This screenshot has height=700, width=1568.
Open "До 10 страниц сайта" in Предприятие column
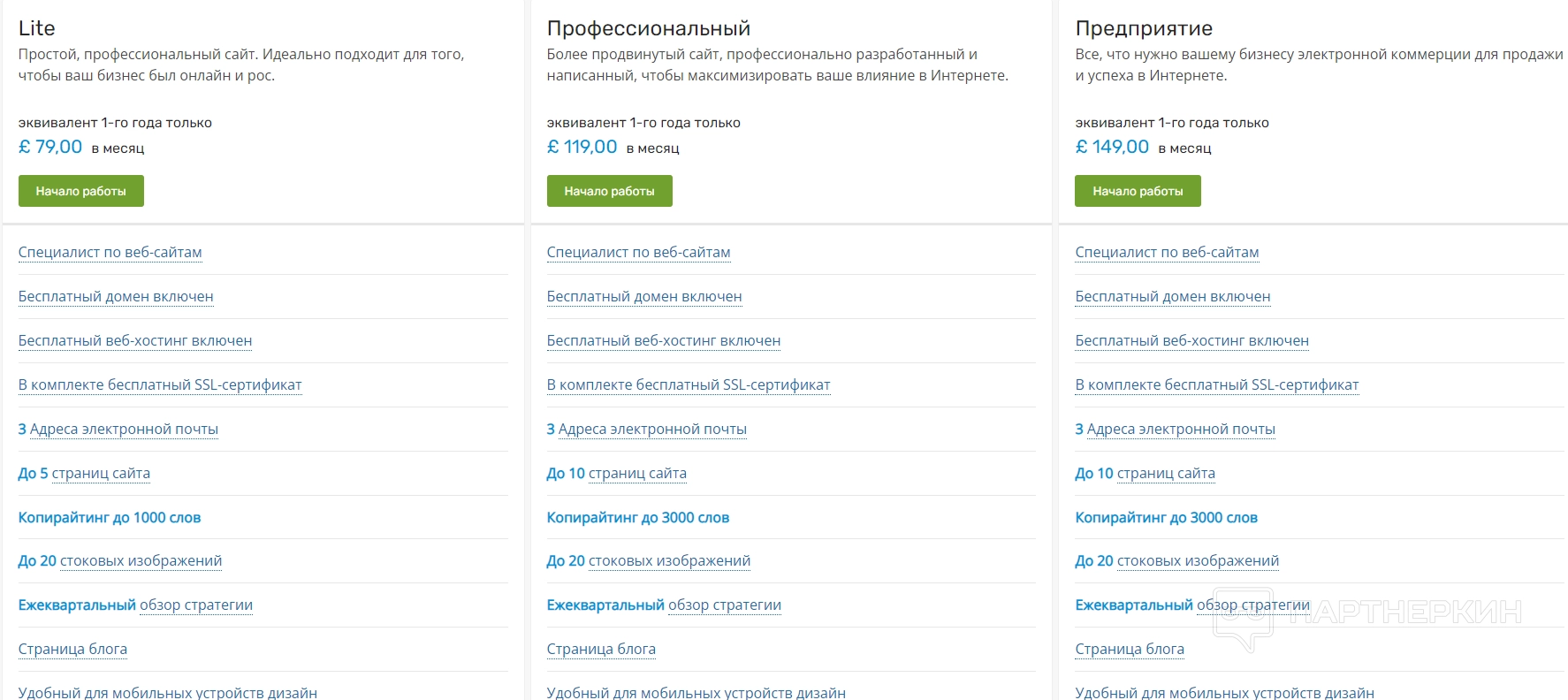(x=1145, y=473)
